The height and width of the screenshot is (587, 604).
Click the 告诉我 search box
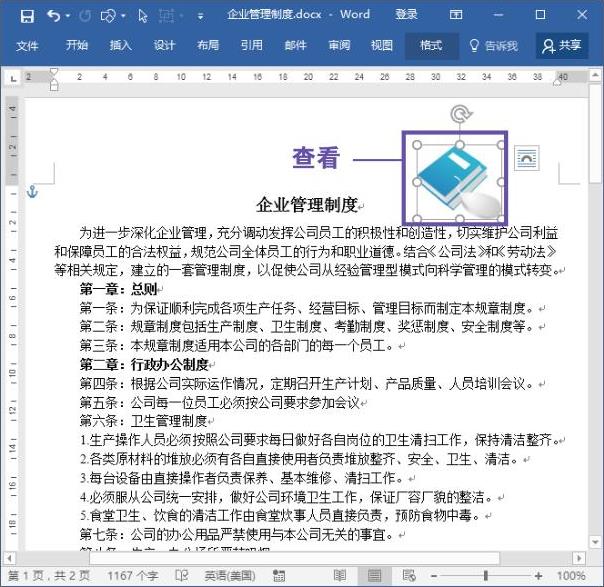493,46
